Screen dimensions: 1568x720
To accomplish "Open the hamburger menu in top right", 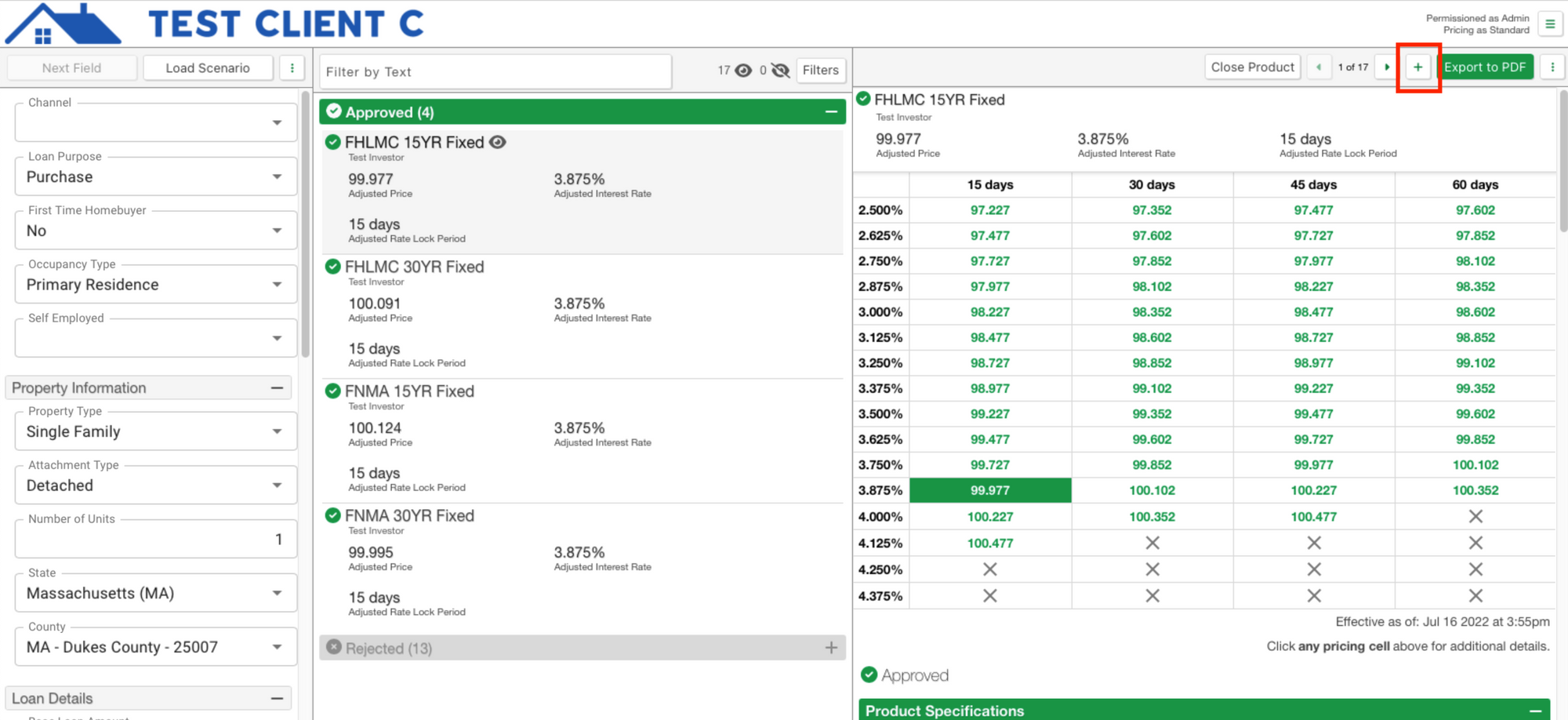I will coord(1550,24).
